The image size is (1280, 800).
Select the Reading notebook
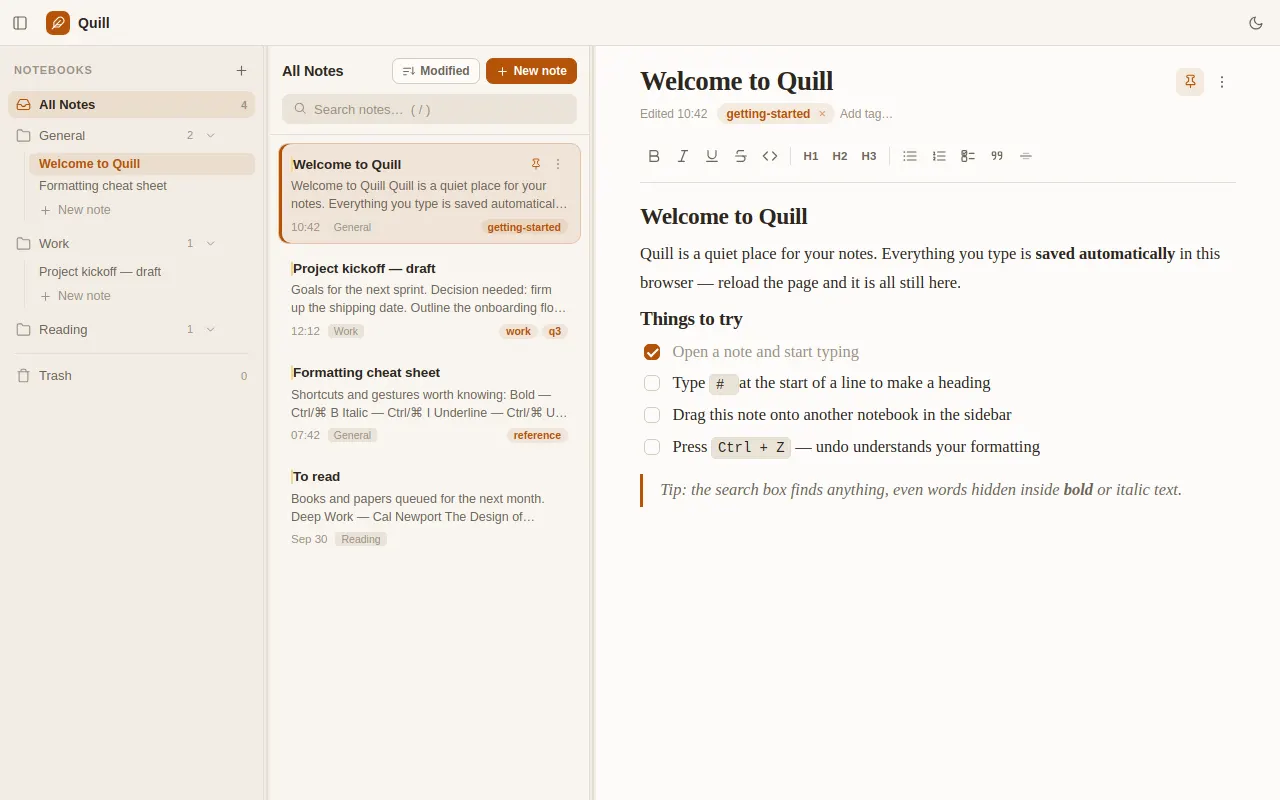tap(132, 329)
